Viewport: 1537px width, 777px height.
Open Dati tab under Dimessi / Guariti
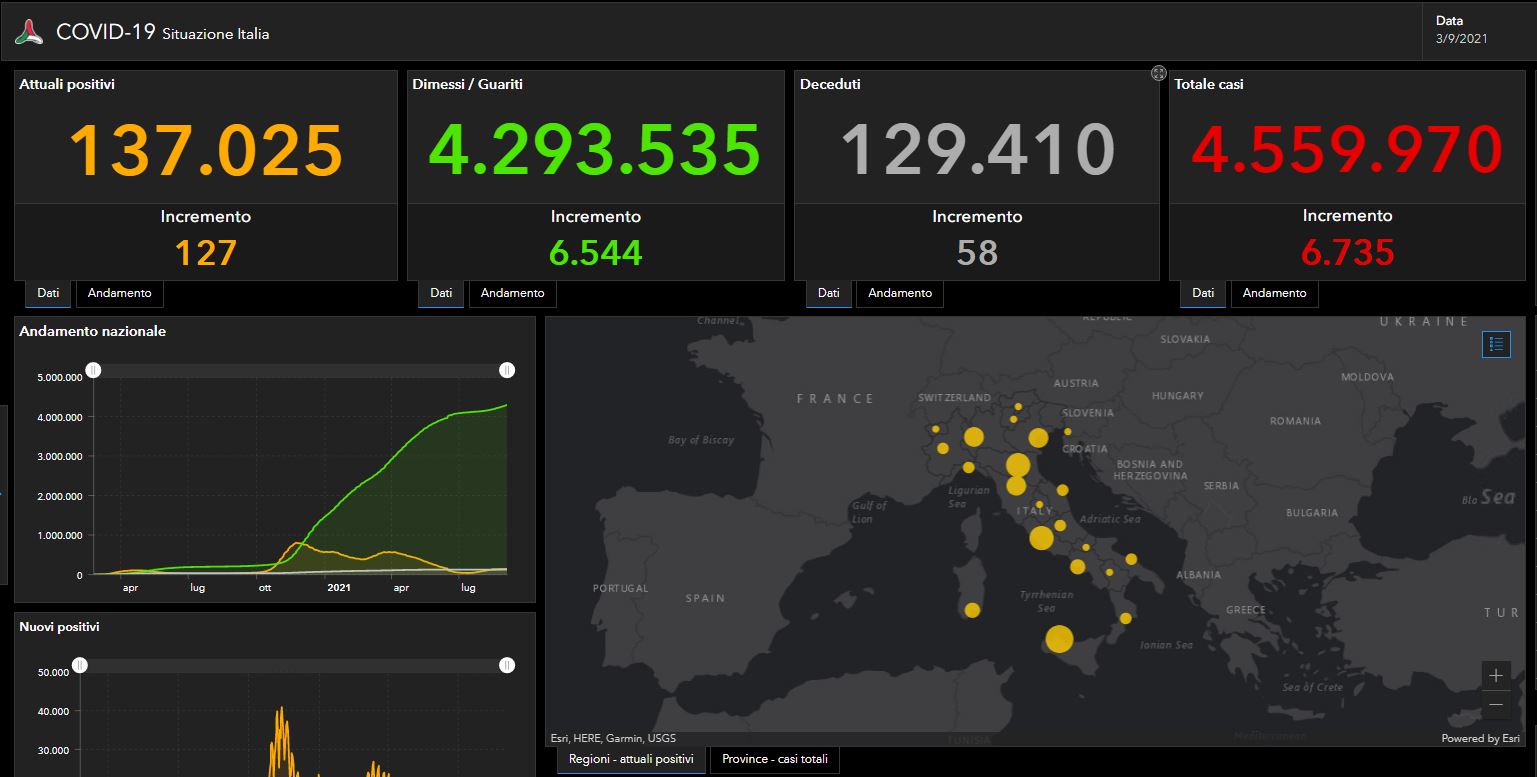pyautogui.click(x=441, y=293)
